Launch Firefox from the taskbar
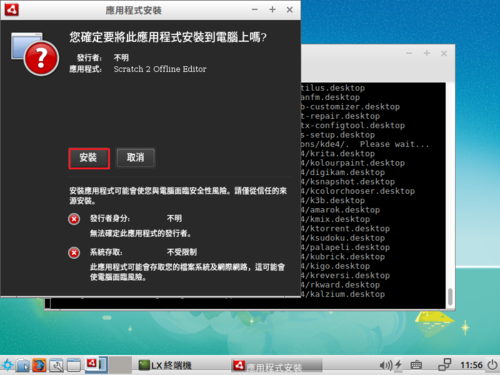This screenshot has width=500, height=375. 39,365
